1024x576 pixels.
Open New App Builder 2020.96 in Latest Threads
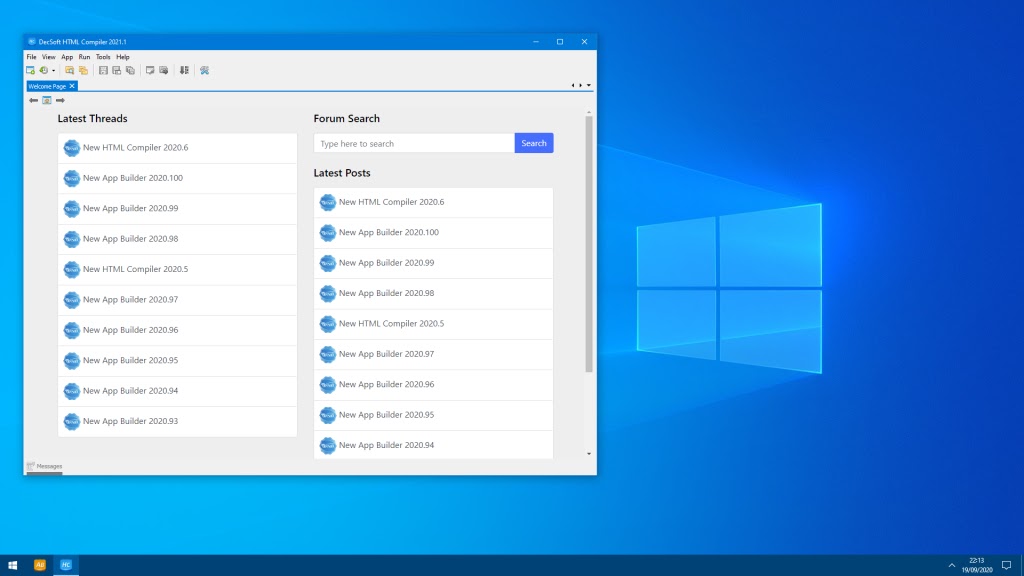(177, 330)
